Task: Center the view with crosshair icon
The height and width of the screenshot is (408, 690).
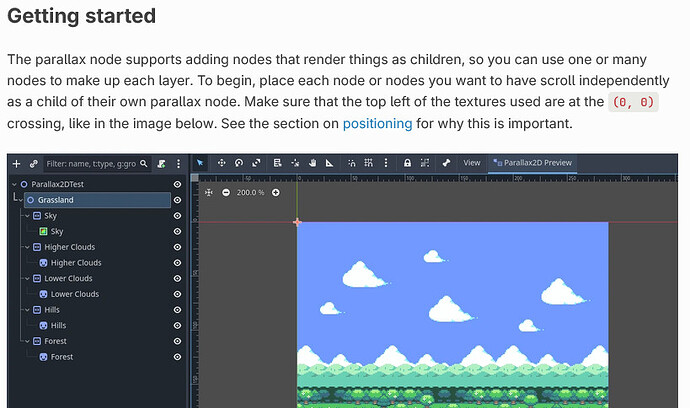Action: 209,192
